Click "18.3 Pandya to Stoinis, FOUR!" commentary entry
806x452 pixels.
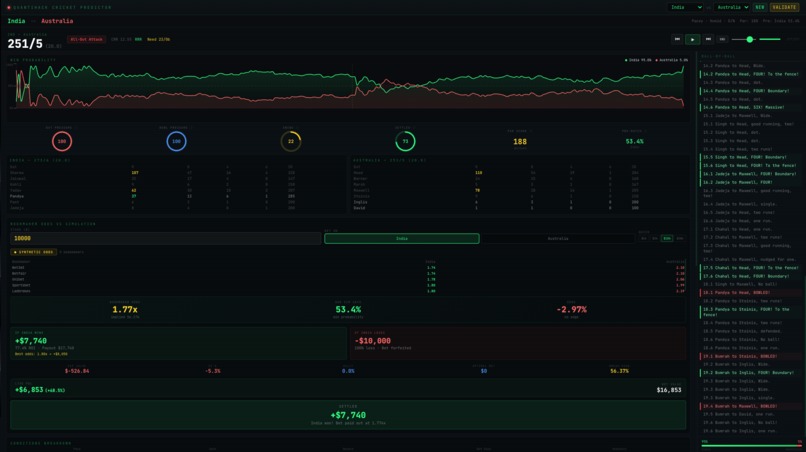tap(750, 312)
